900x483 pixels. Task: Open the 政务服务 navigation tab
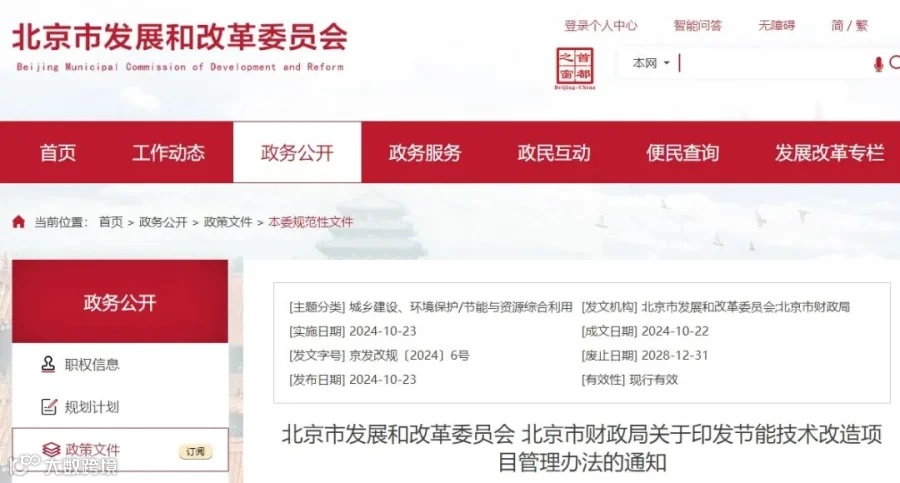[x=425, y=153]
